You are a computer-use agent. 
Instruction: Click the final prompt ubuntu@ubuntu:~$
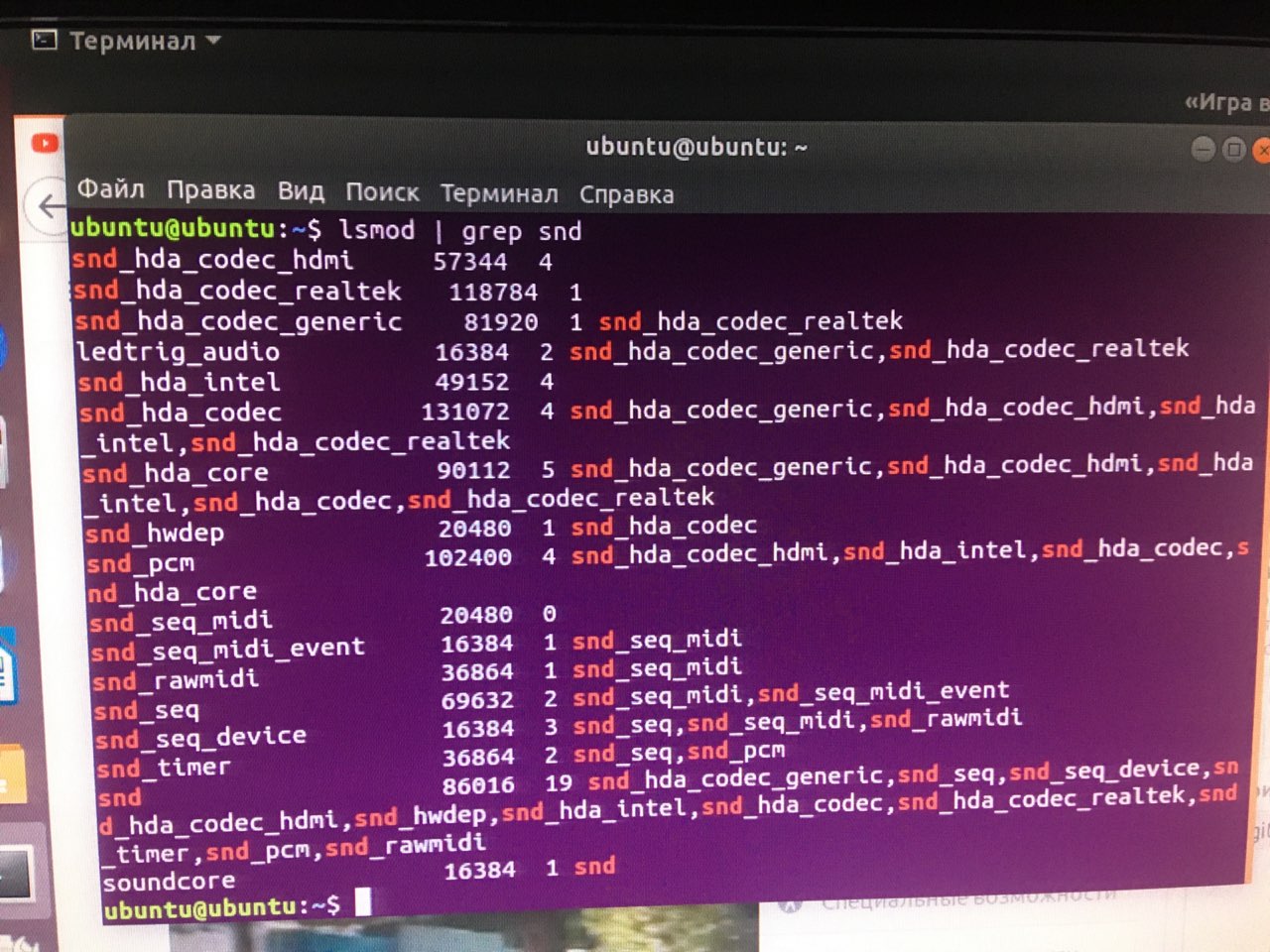tap(221, 907)
